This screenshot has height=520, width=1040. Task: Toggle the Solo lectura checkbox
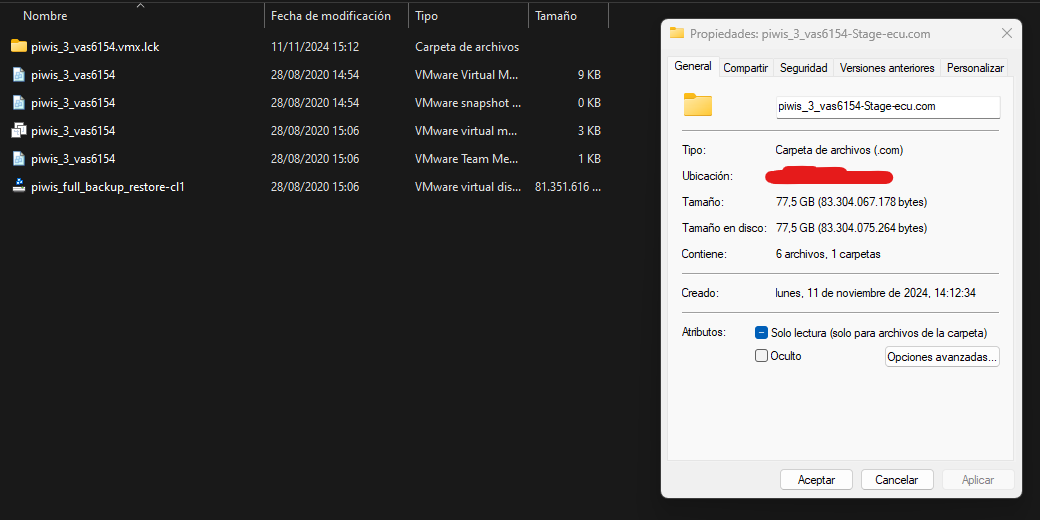click(x=761, y=332)
